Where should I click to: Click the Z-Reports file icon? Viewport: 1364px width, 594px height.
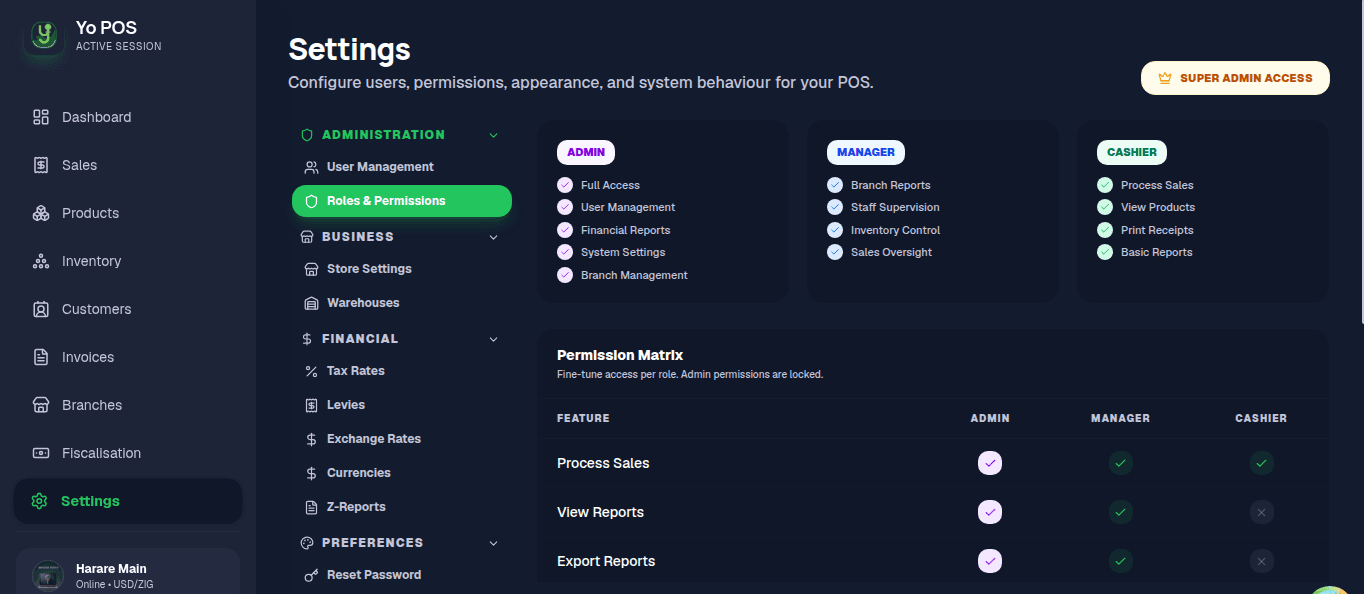tap(311, 507)
